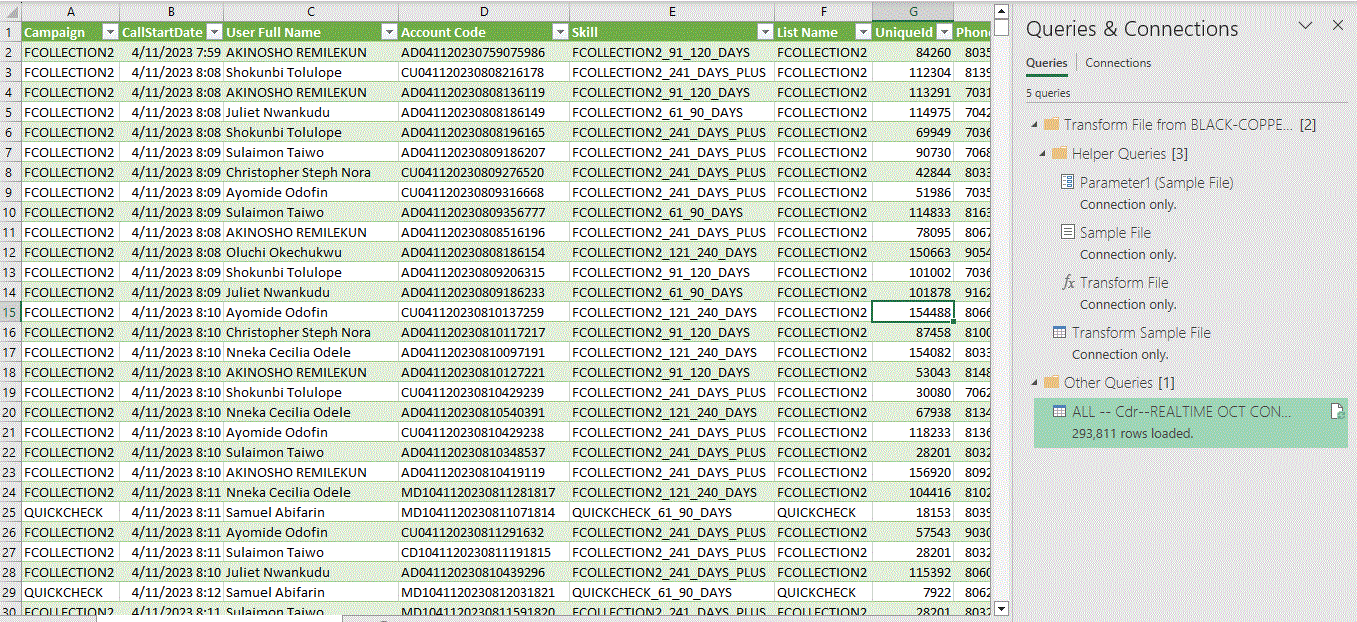Image resolution: width=1357 pixels, height=622 pixels.
Task: Click the Parameter1 (Sample File) query icon
Action: (x=1067, y=183)
